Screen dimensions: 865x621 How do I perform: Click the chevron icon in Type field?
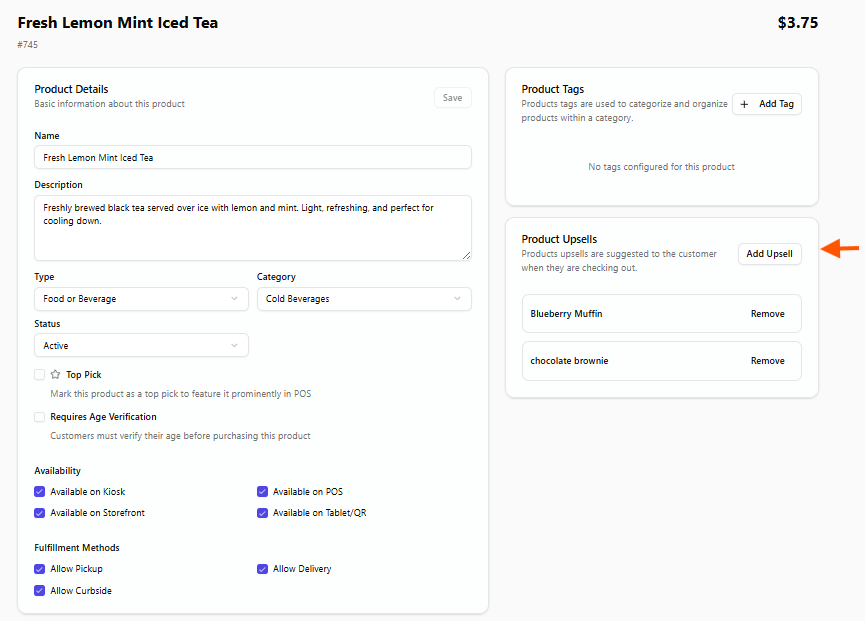[x=235, y=299]
